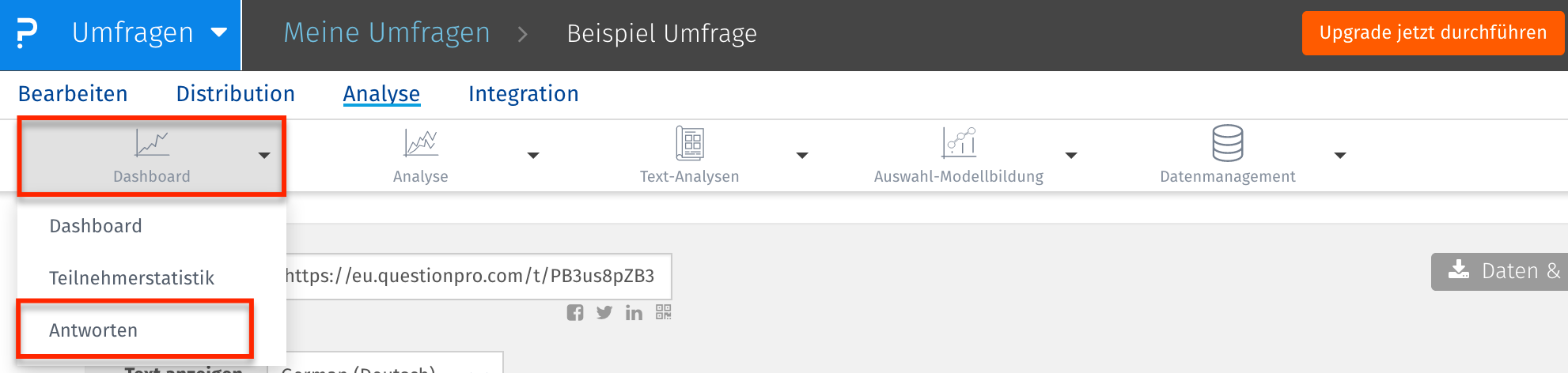Click the QuestionPro logo icon
1568x373 pixels.
pyautogui.click(x=27, y=33)
